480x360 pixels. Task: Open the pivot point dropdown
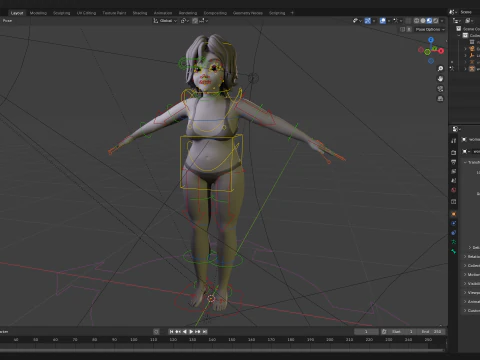[x=185, y=21]
